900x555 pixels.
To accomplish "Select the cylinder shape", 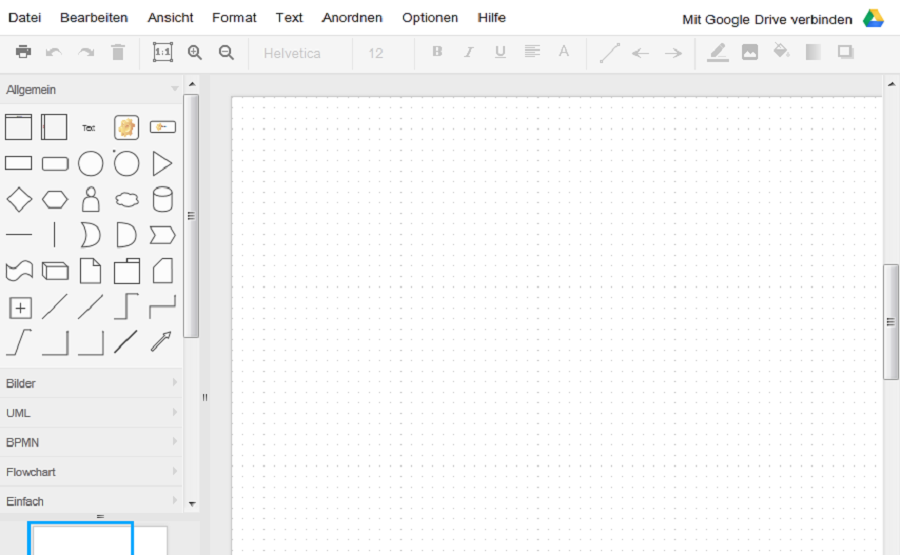I will [162, 199].
